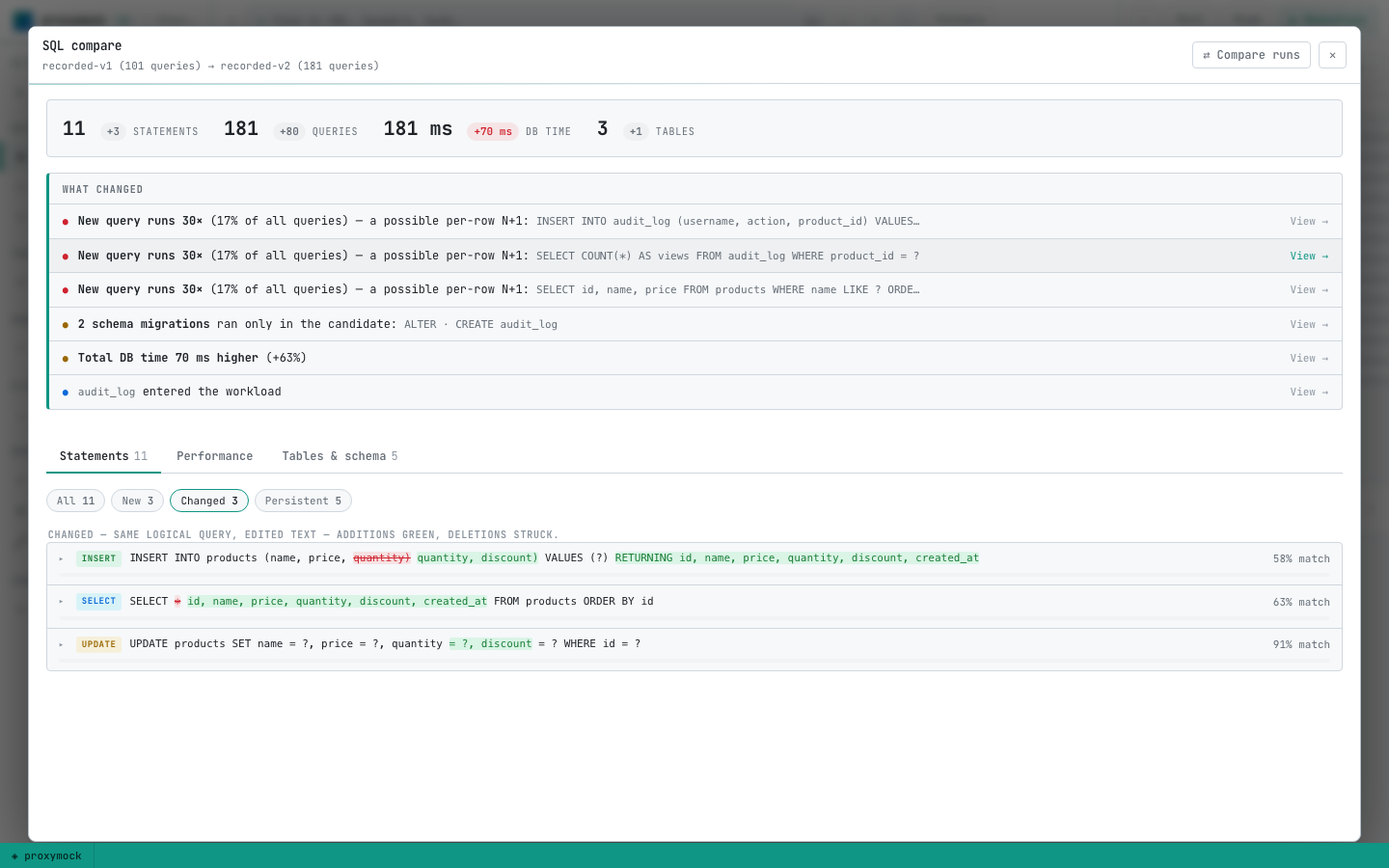
Task: Click the struck-through quantity) deletion text
Action: (x=382, y=558)
